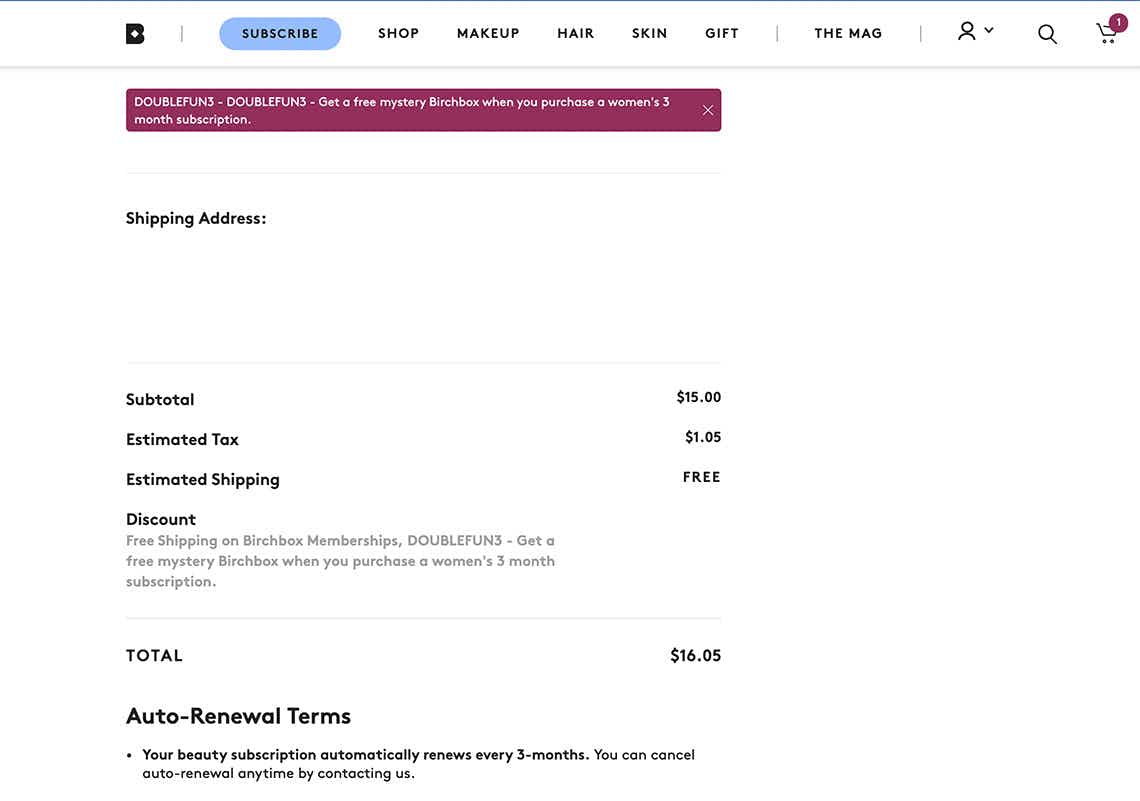Dismiss the DOUBLEFUN3 promo banner

point(707,110)
